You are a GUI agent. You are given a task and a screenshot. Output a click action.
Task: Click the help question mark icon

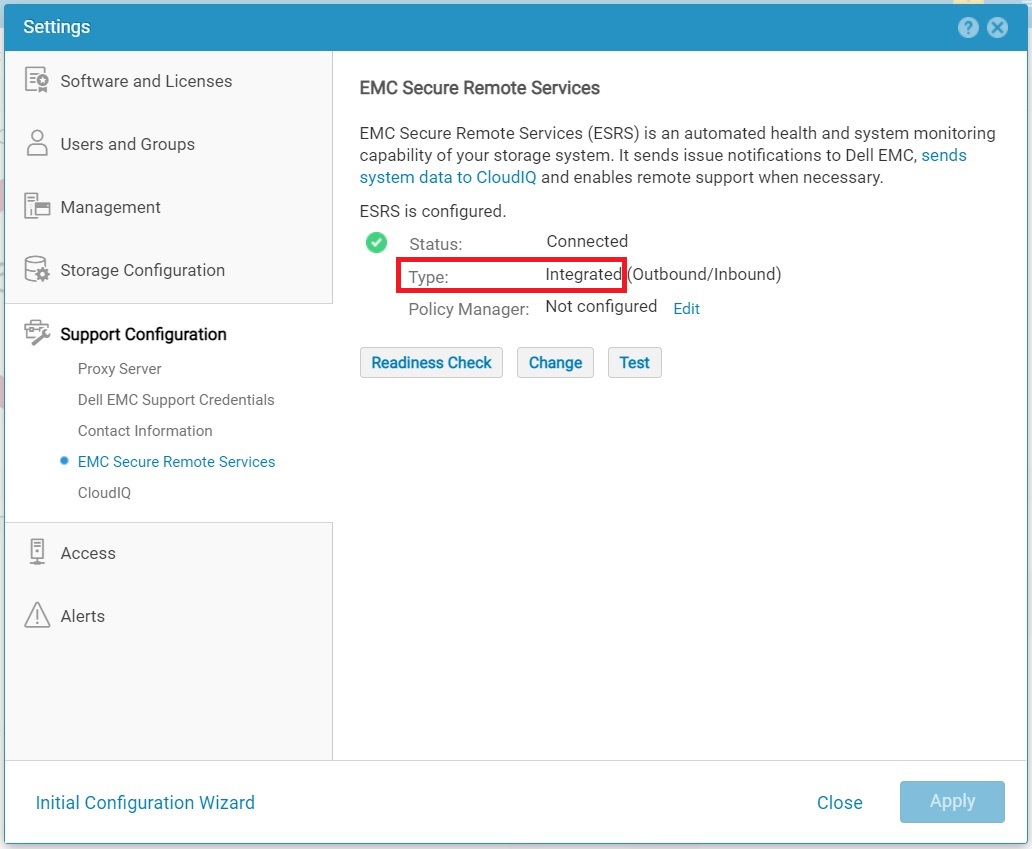pos(967,27)
